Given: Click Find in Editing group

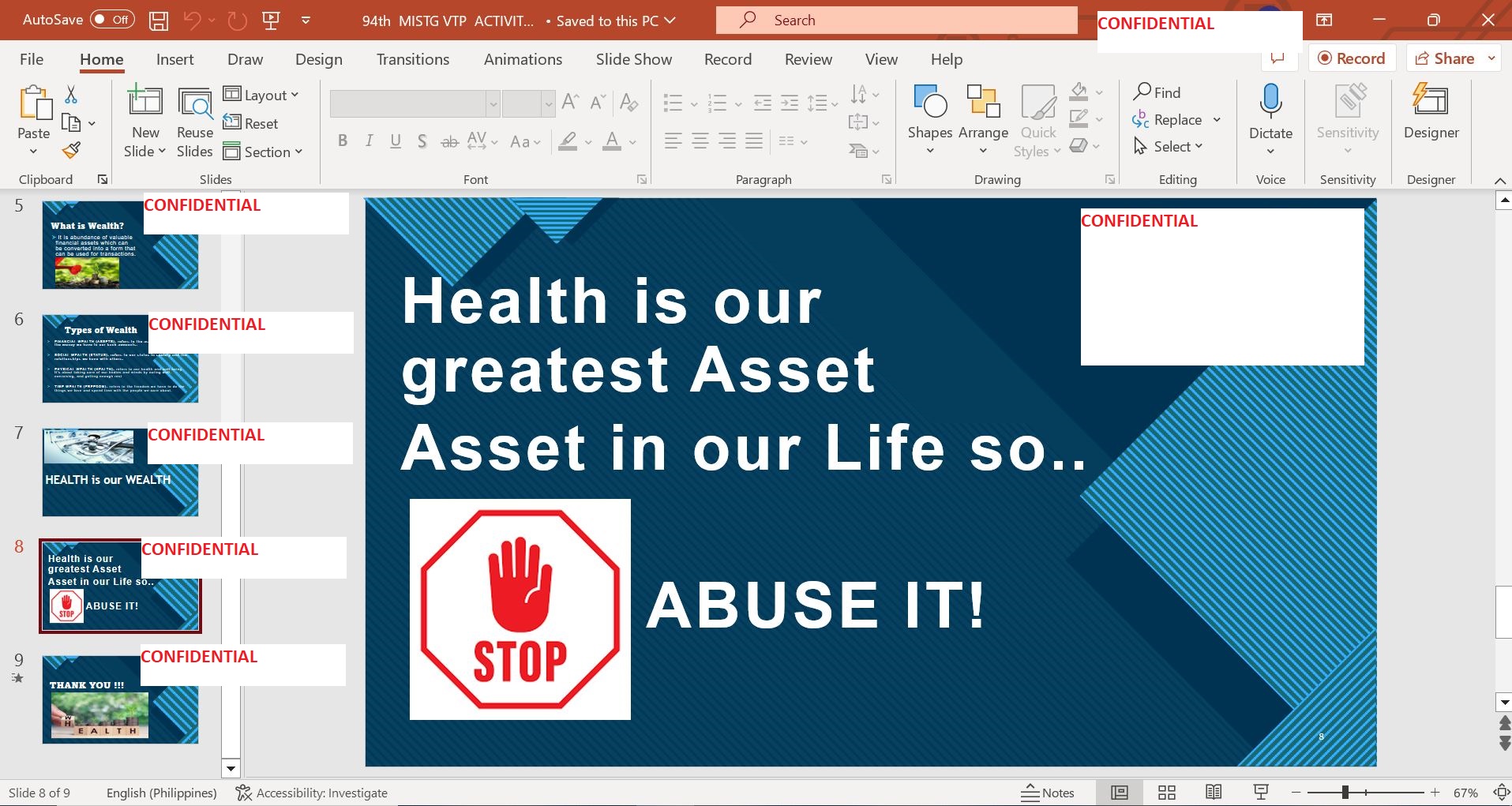Looking at the screenshot, I should tap(1157, 92).
